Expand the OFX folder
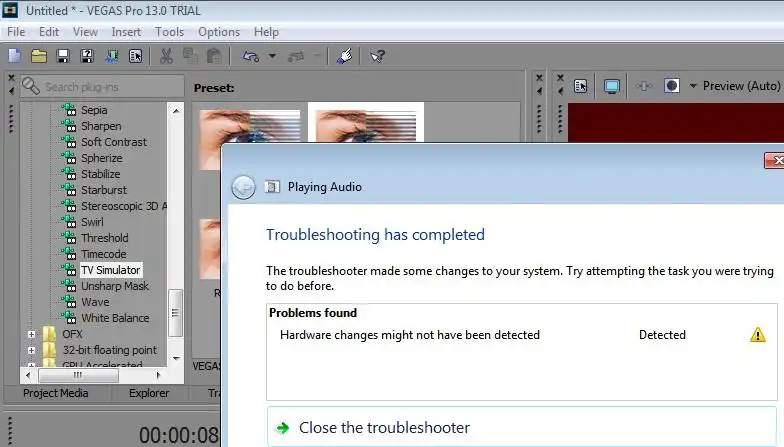The image size is (784, 447). click(x=32, y=334)
